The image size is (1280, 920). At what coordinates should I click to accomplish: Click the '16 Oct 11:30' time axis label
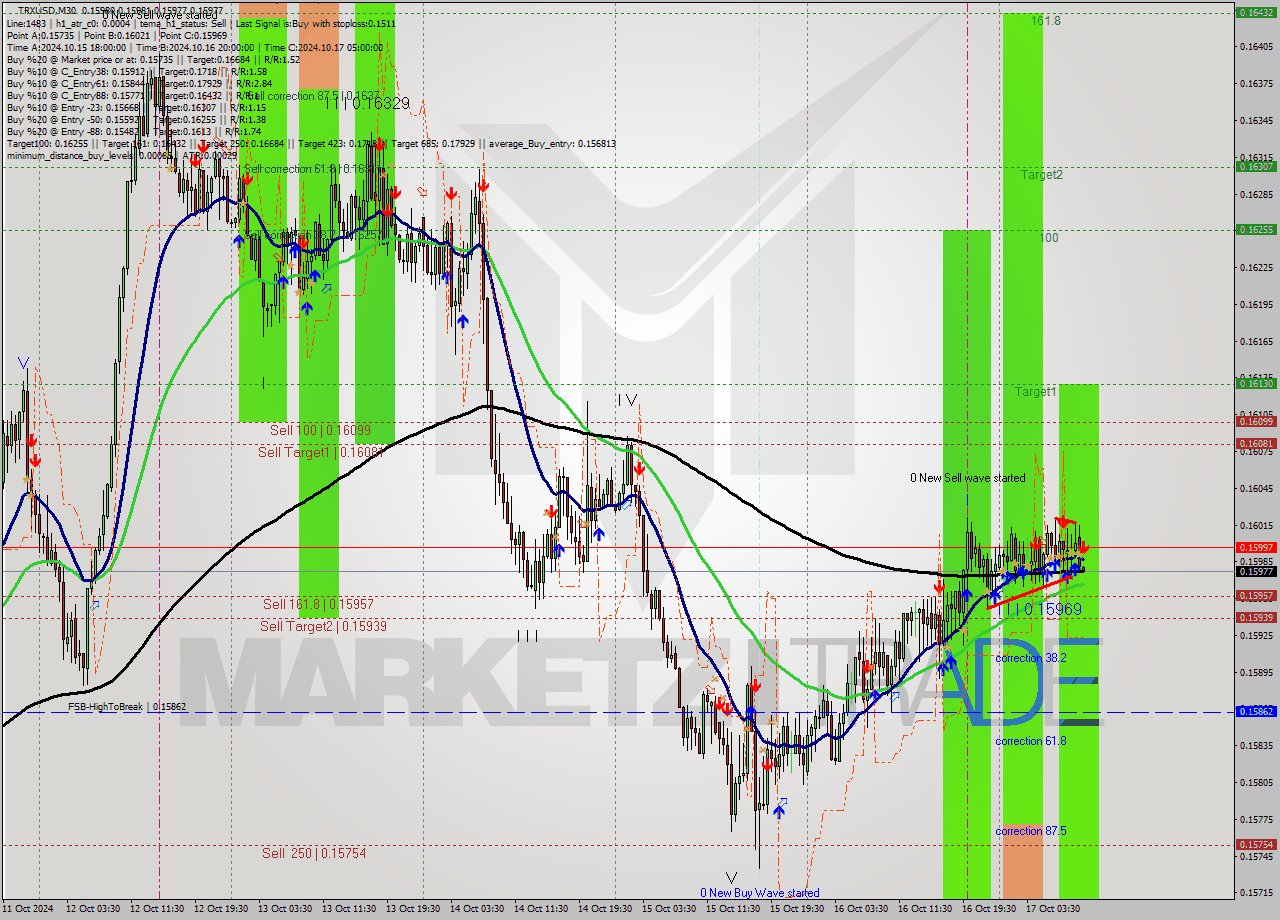click(925, 909)
